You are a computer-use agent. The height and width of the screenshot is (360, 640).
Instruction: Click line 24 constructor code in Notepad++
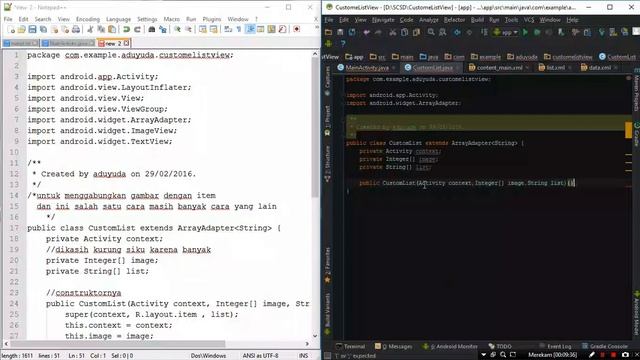[x=178, y=304]
